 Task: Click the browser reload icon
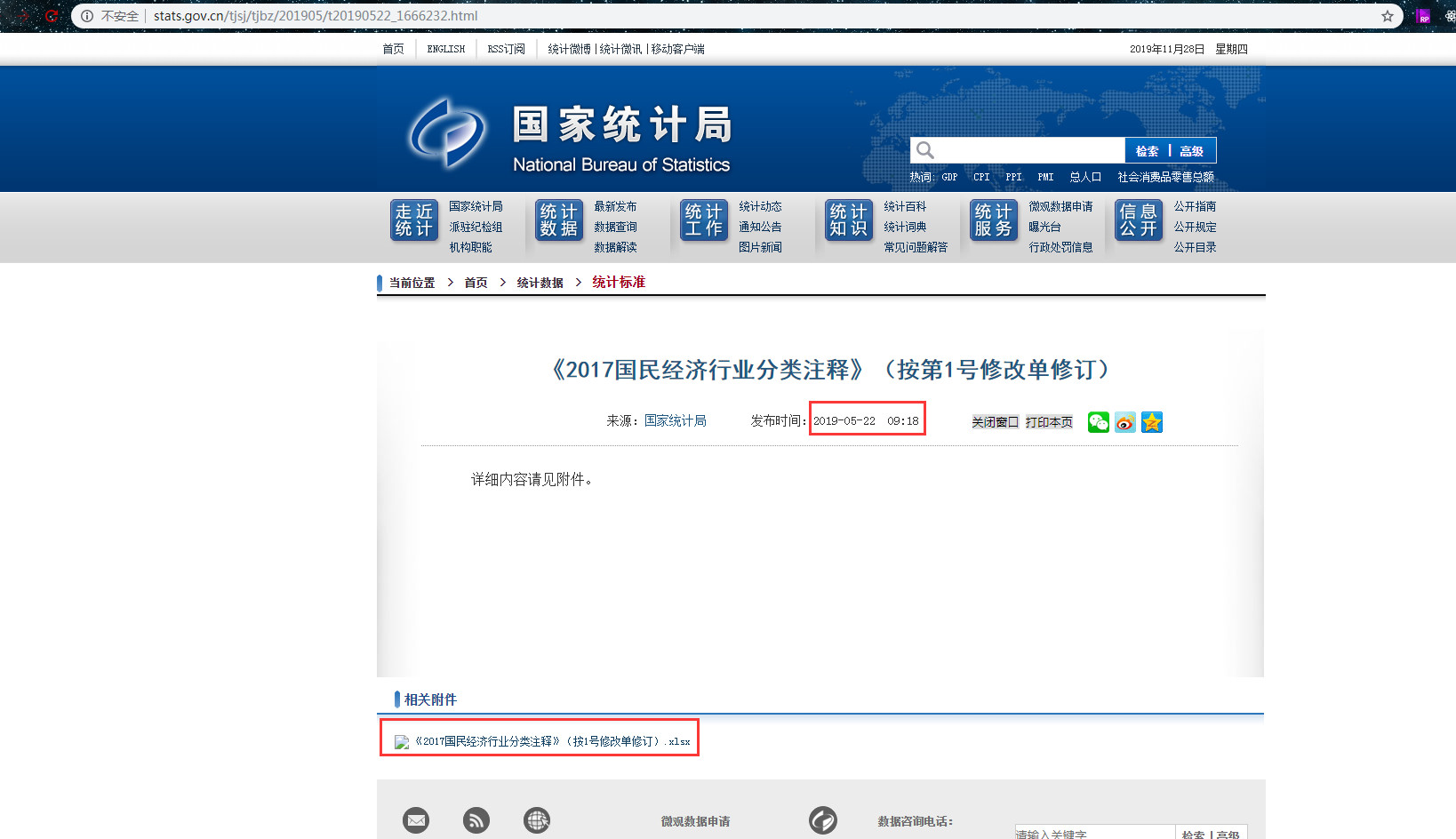coord(52,16)
